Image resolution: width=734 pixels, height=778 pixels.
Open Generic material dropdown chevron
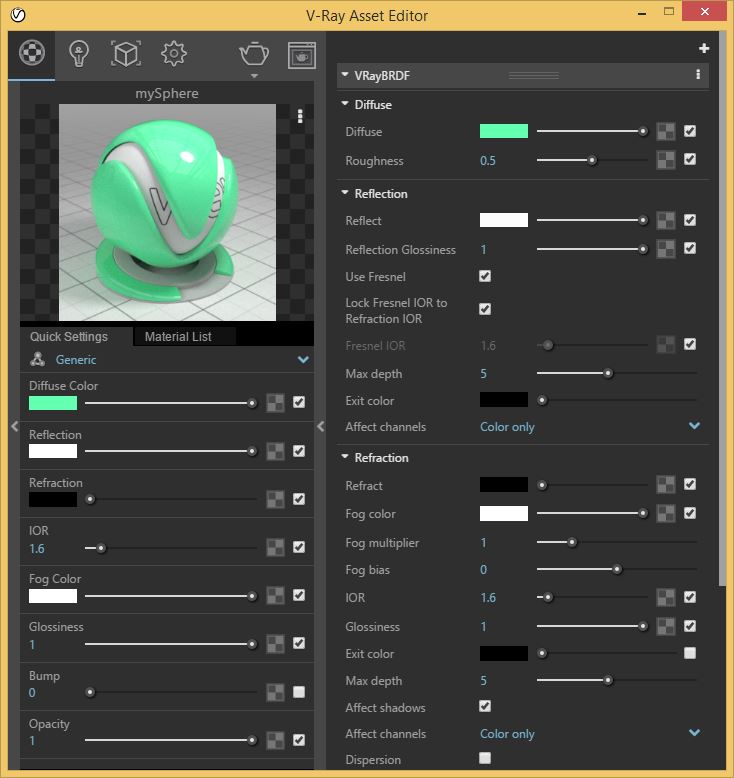click(303, 359)
